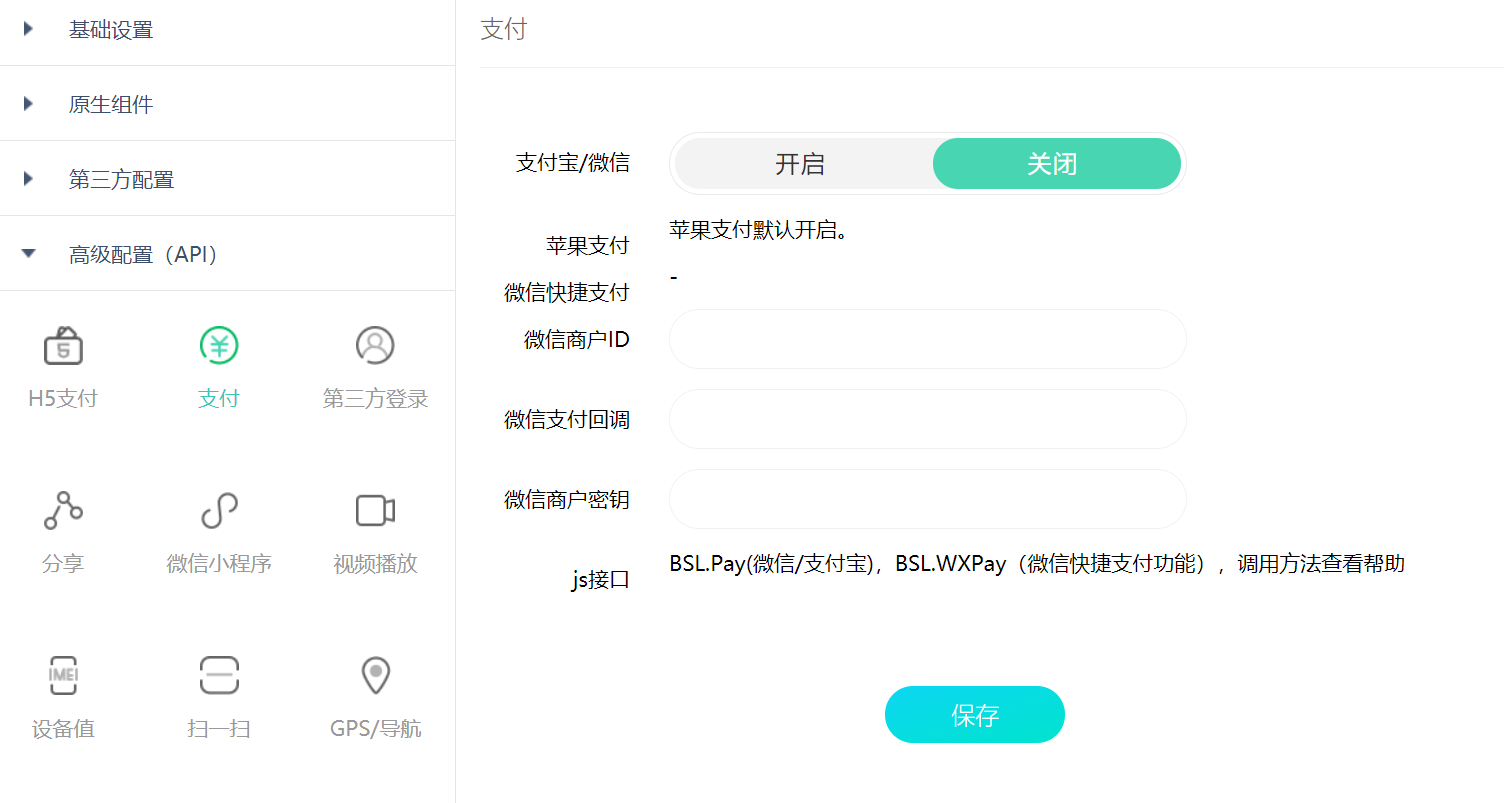1504x803 pixels.
Task: Click the 支付宝/微信 label
Action: (573, 163)
